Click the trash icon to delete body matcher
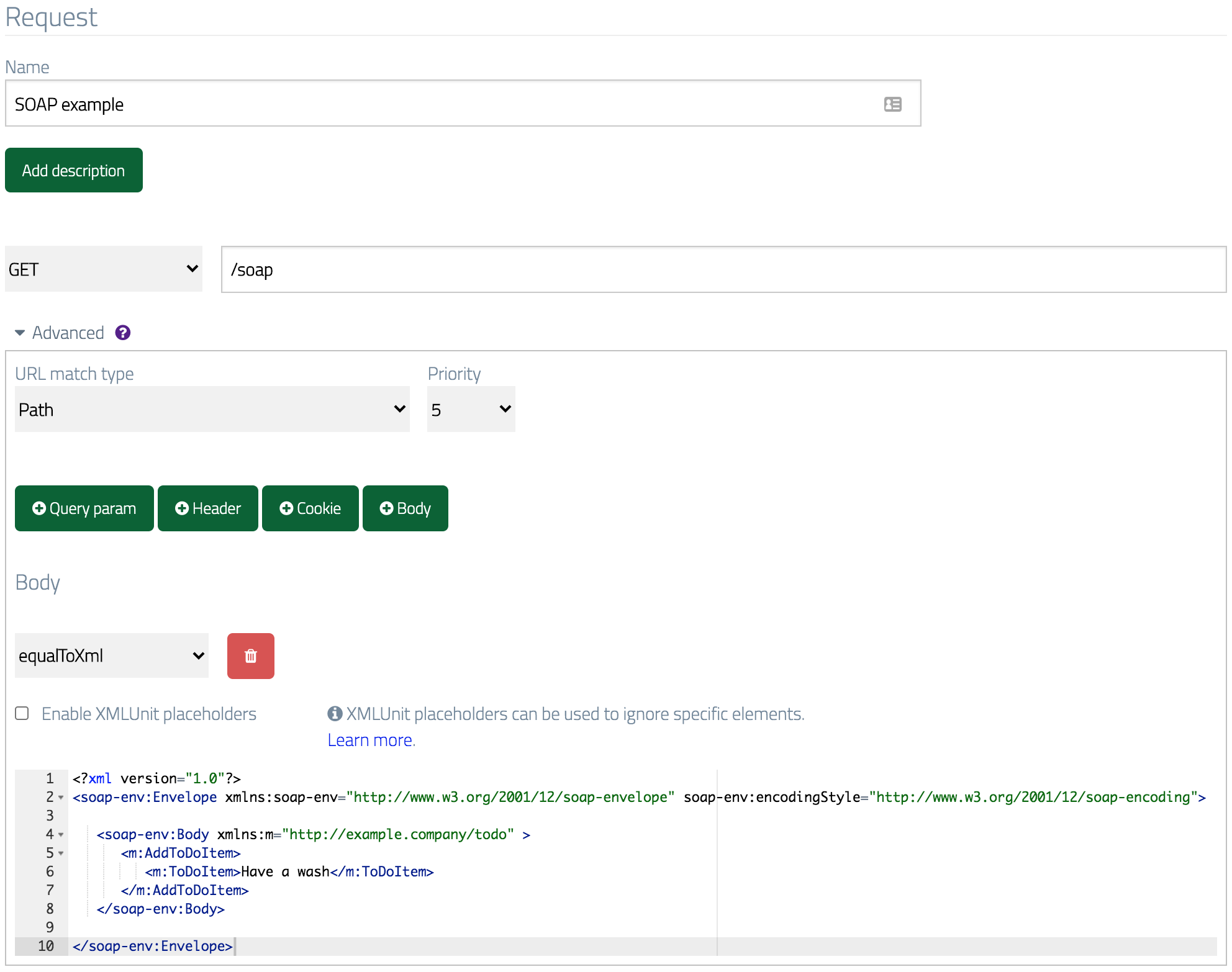This screenshot has height=972, width=1232. [x=250, y=655]
